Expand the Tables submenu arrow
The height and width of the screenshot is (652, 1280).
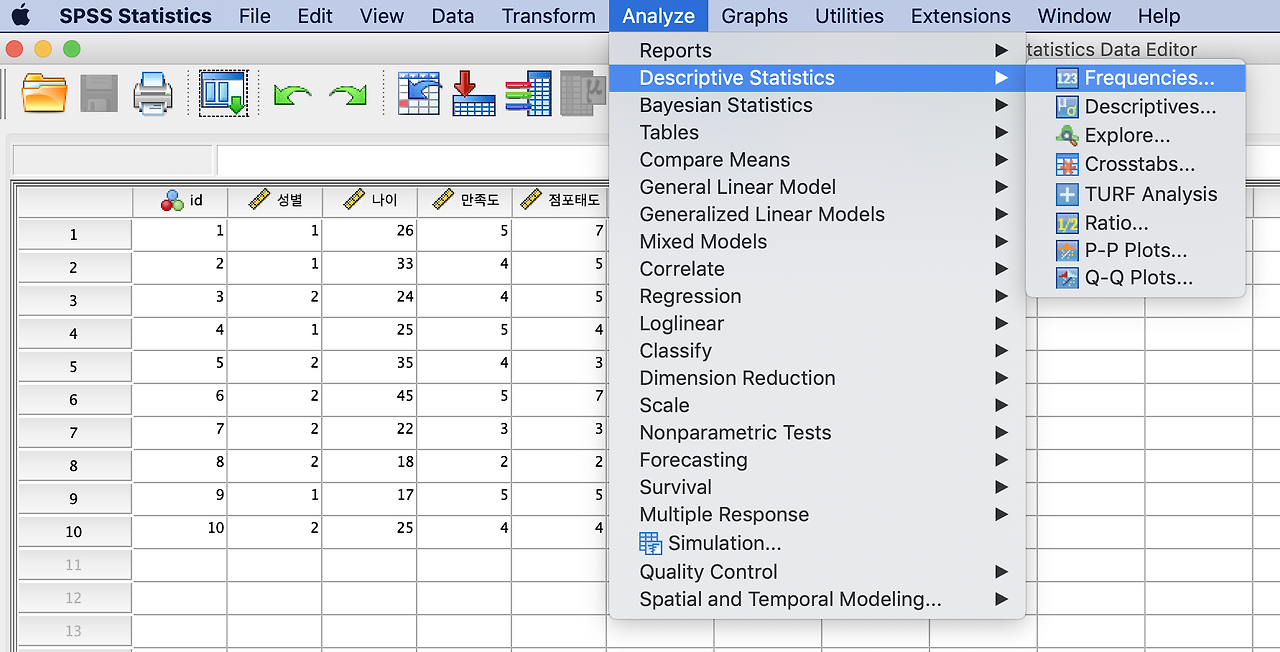click(x=1001, y=133)
